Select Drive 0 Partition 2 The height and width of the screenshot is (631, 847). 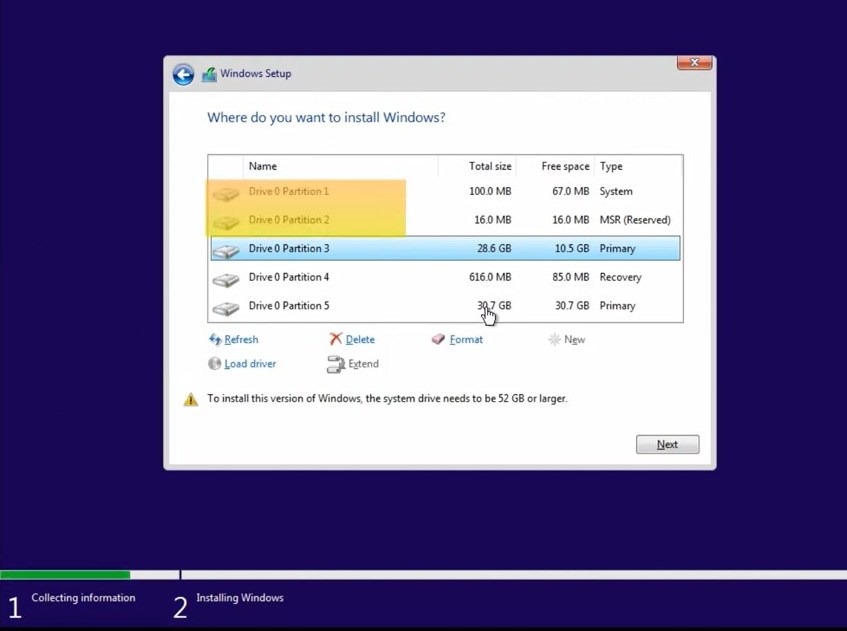(445, 220)
